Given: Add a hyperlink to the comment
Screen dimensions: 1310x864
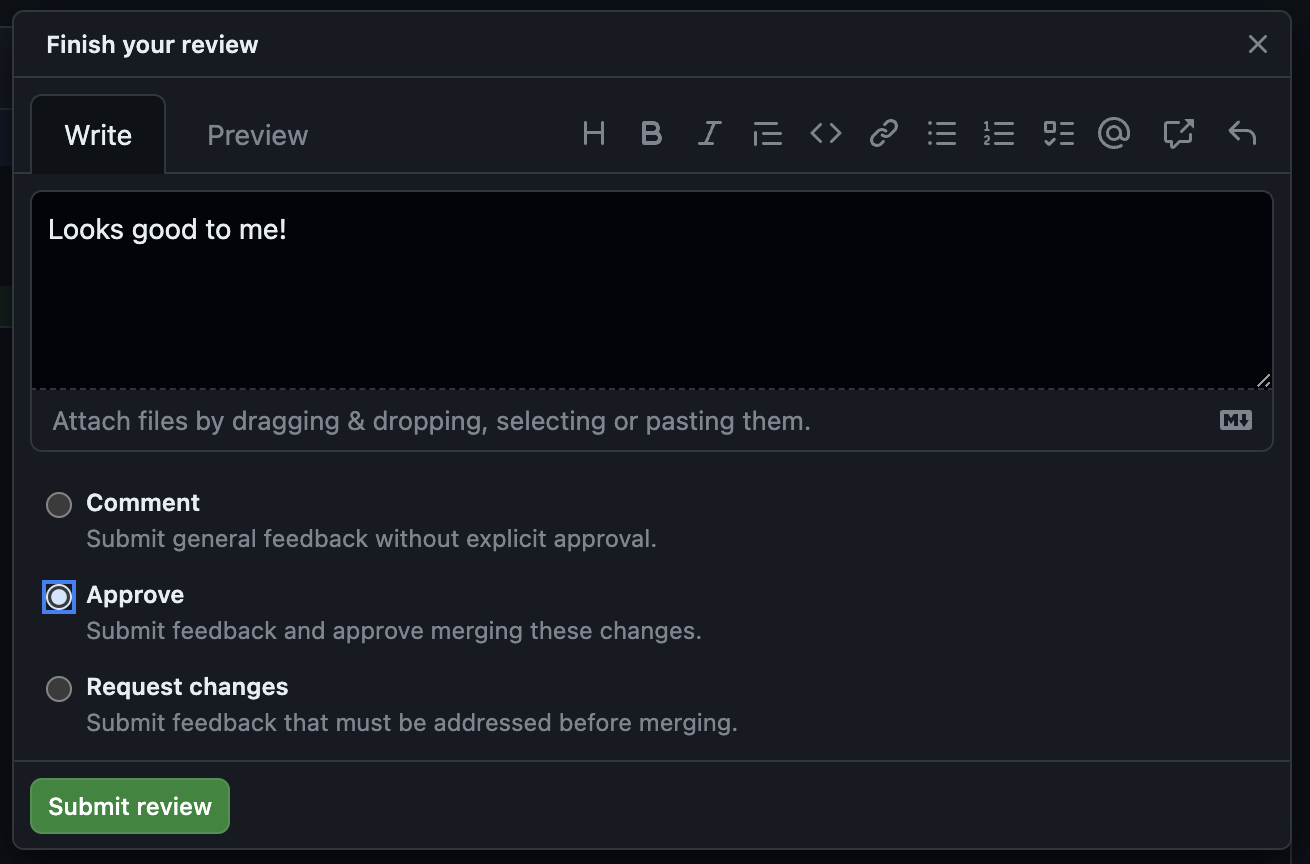Looking at the screenshot, I should click(x=883, y=133).
